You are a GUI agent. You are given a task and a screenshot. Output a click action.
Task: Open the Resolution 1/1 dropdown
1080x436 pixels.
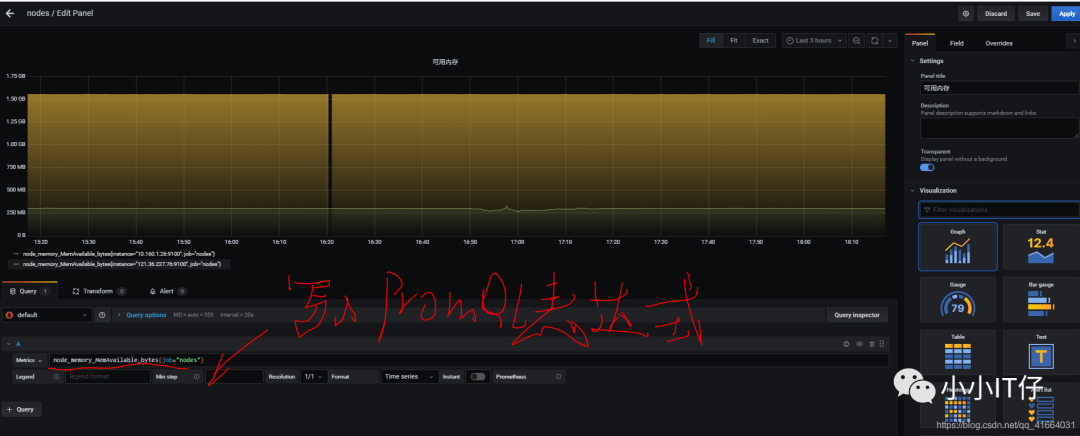tap(314, 377)
